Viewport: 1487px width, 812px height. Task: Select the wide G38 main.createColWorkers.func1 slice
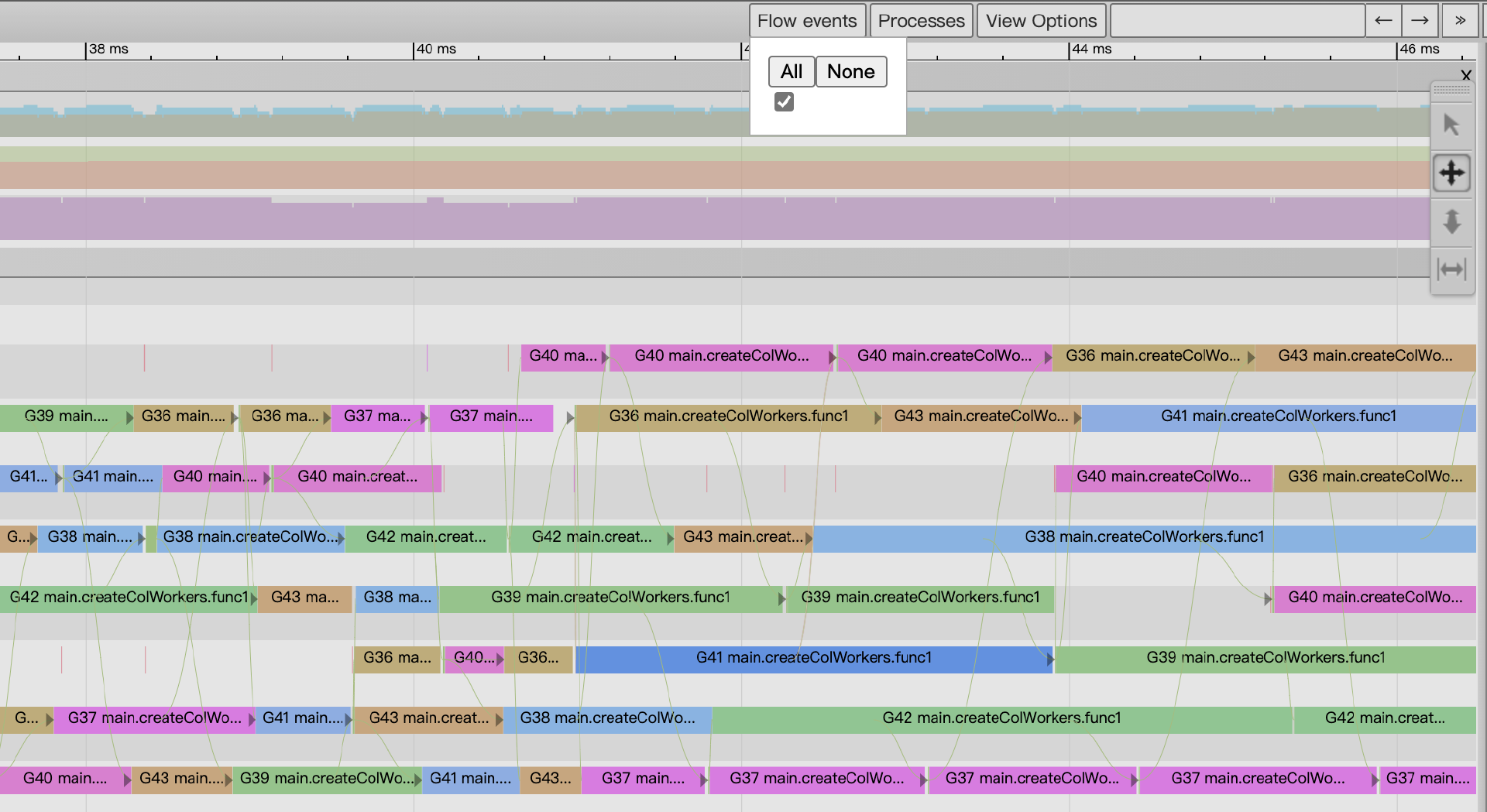pyautogui.click(x=1144, y=537)
